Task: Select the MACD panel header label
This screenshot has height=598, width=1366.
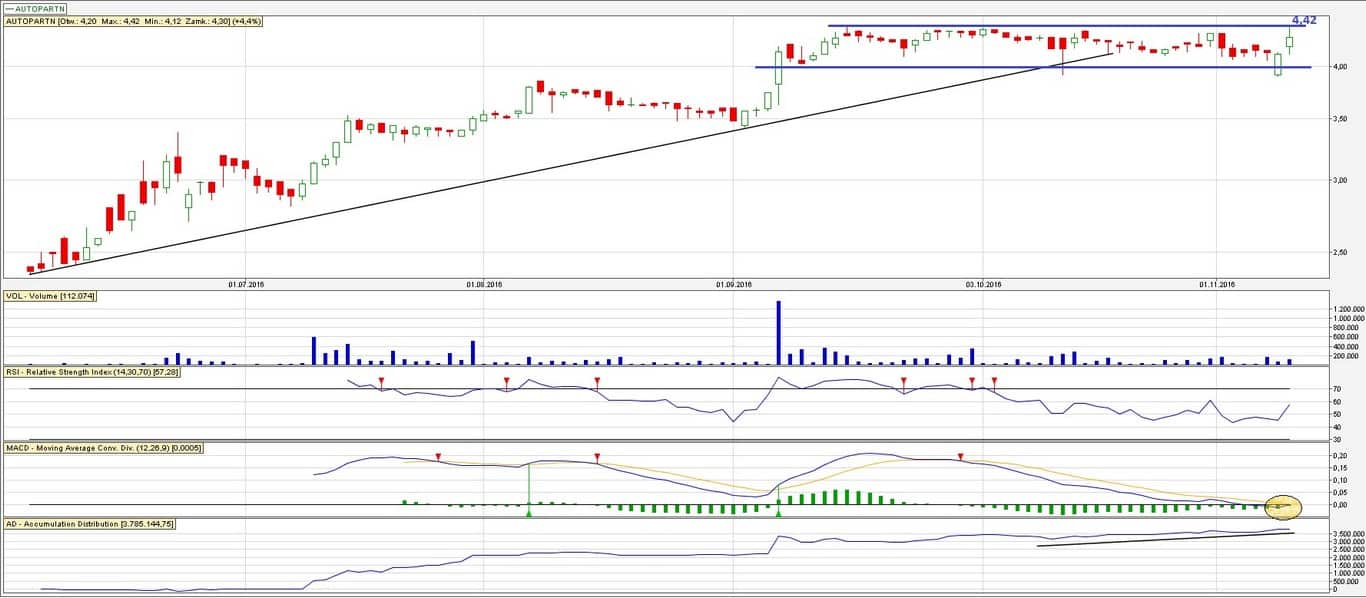Action: point(104,448)
